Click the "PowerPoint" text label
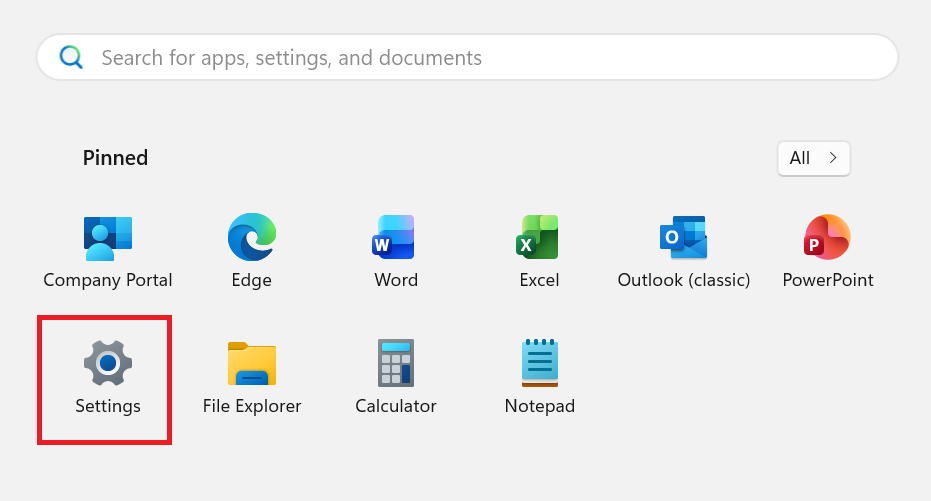 coord(827,280)
